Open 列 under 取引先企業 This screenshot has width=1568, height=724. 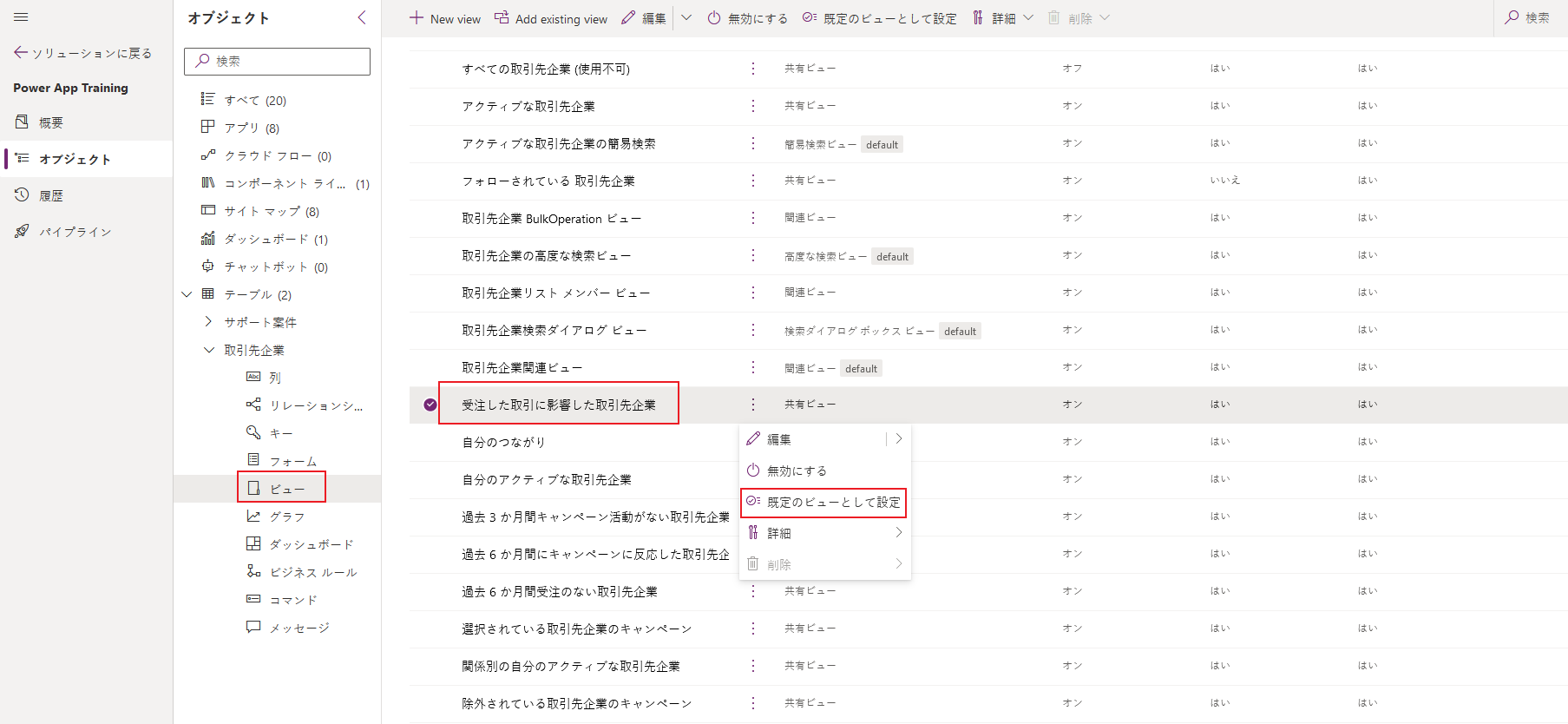click(275, 378)
